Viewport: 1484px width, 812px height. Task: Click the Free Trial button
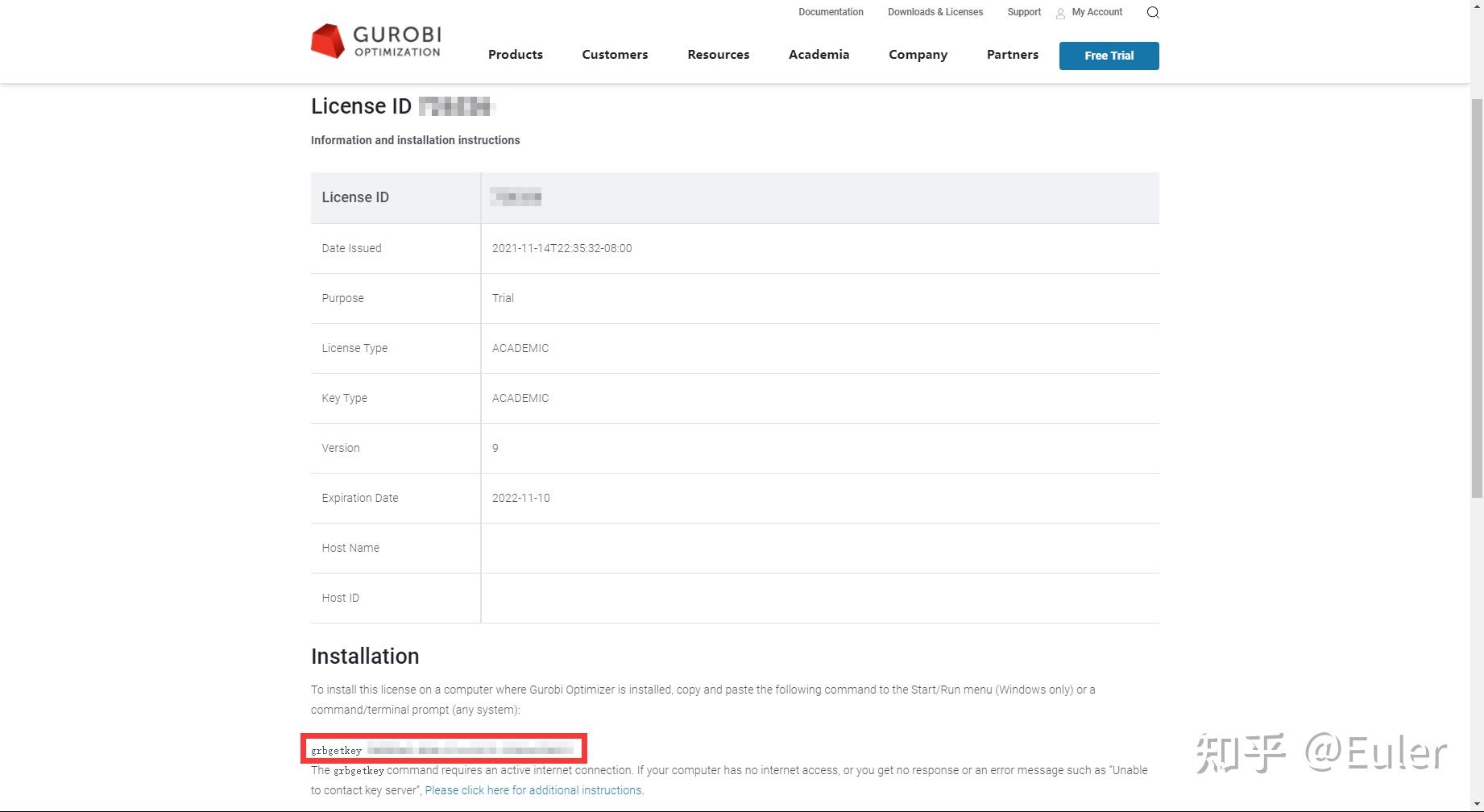pyautogui.click(x=1109, y=56)
